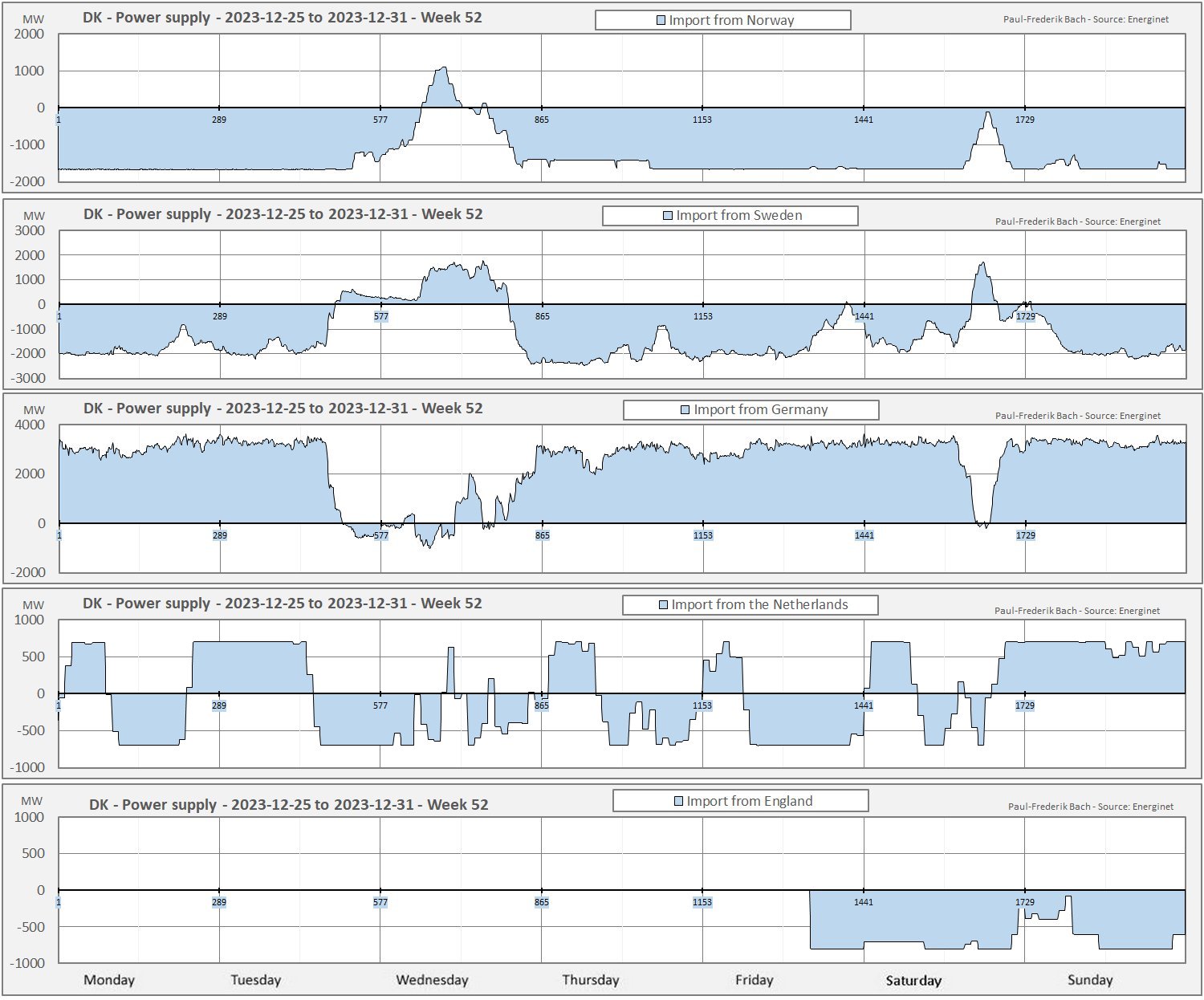Click the 577 marker in the Norway chart
The height and width of the screenshot is (1000, 1204).
coord(380,120)
